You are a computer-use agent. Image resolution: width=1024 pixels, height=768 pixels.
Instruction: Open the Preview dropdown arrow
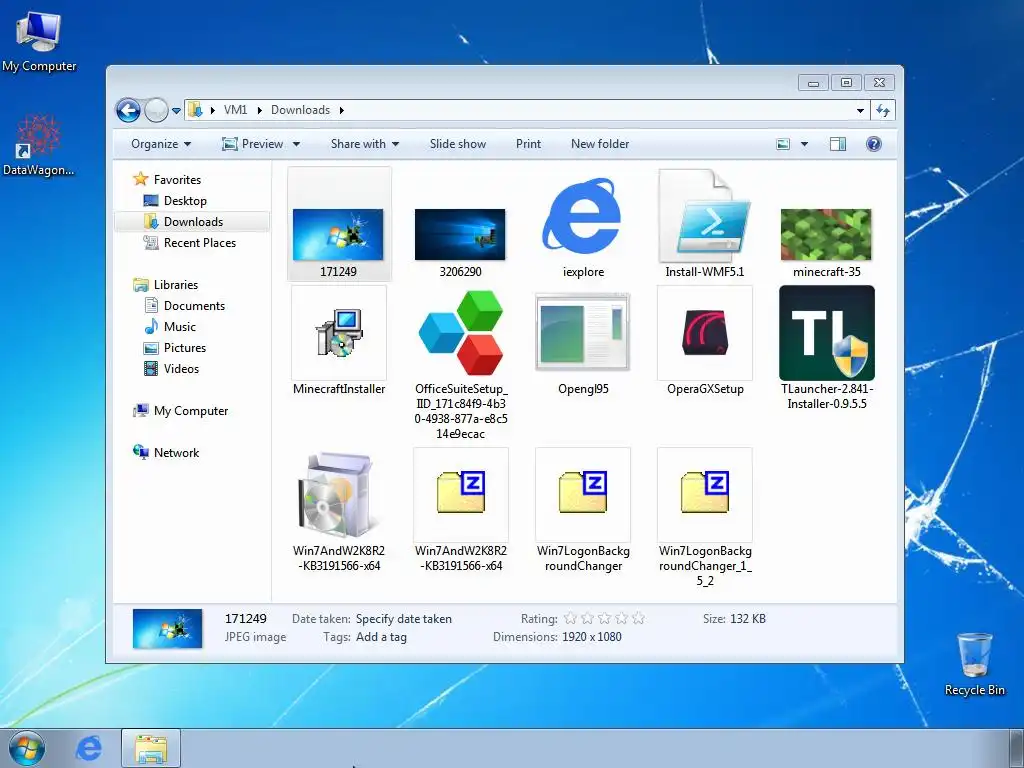tap(296, 144)
